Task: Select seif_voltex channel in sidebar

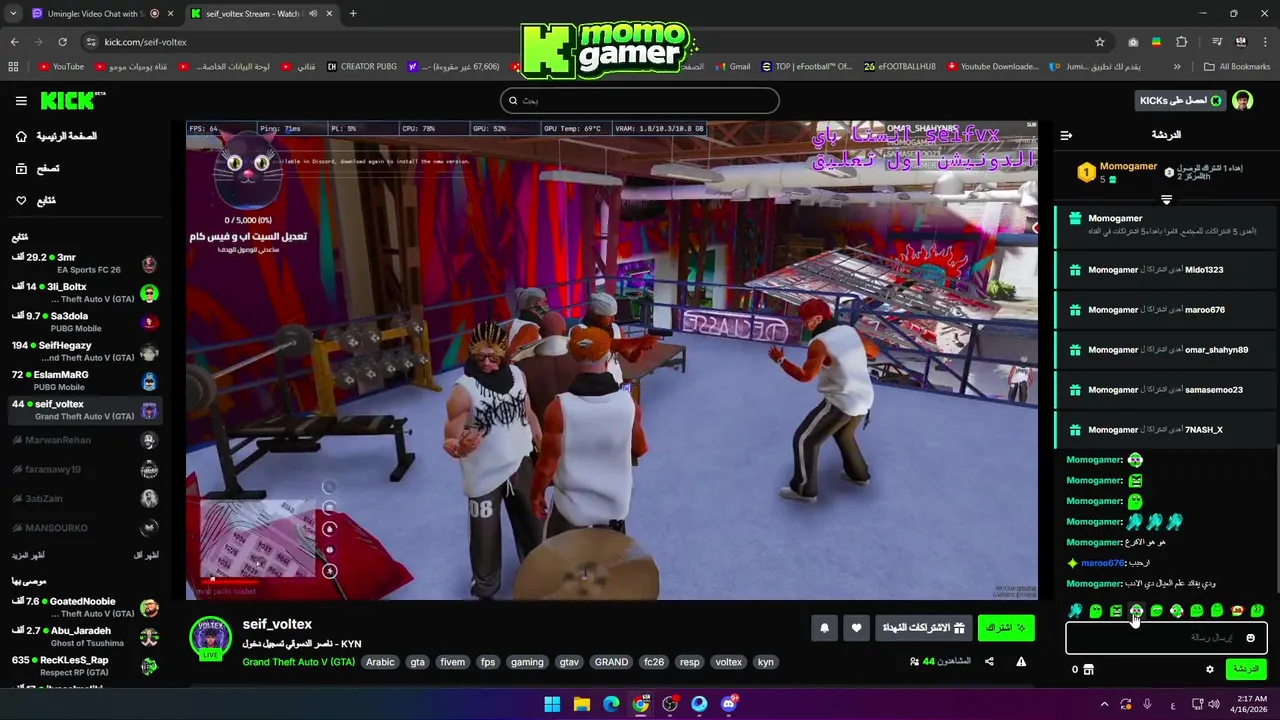Action: 85,410
